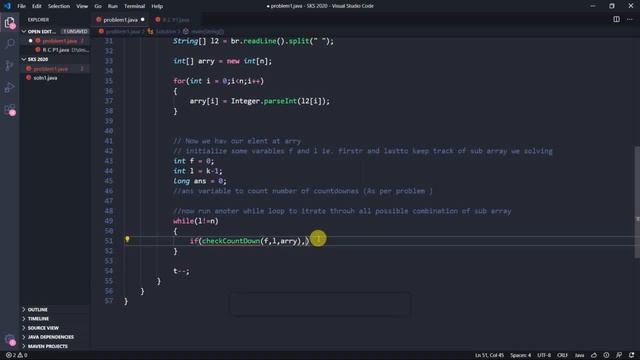Click unsaved dot on problem1.java tab
Viewport: 640px width, 360px height.
142,20
